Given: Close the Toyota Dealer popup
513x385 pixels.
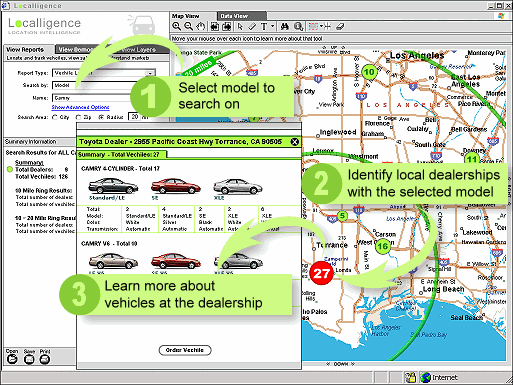Looking at the screenshot, I should tap(295, 142).
